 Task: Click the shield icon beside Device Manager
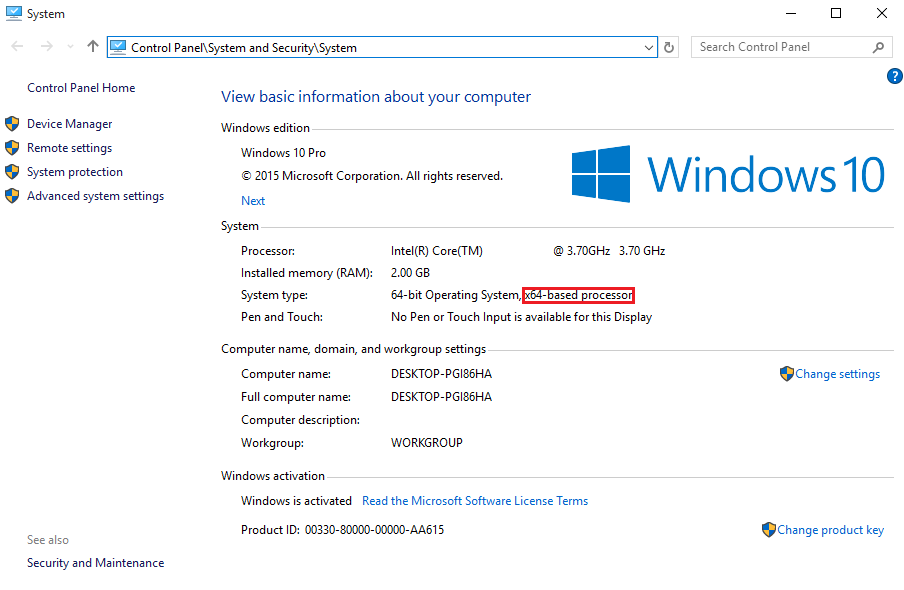point(12,123)
